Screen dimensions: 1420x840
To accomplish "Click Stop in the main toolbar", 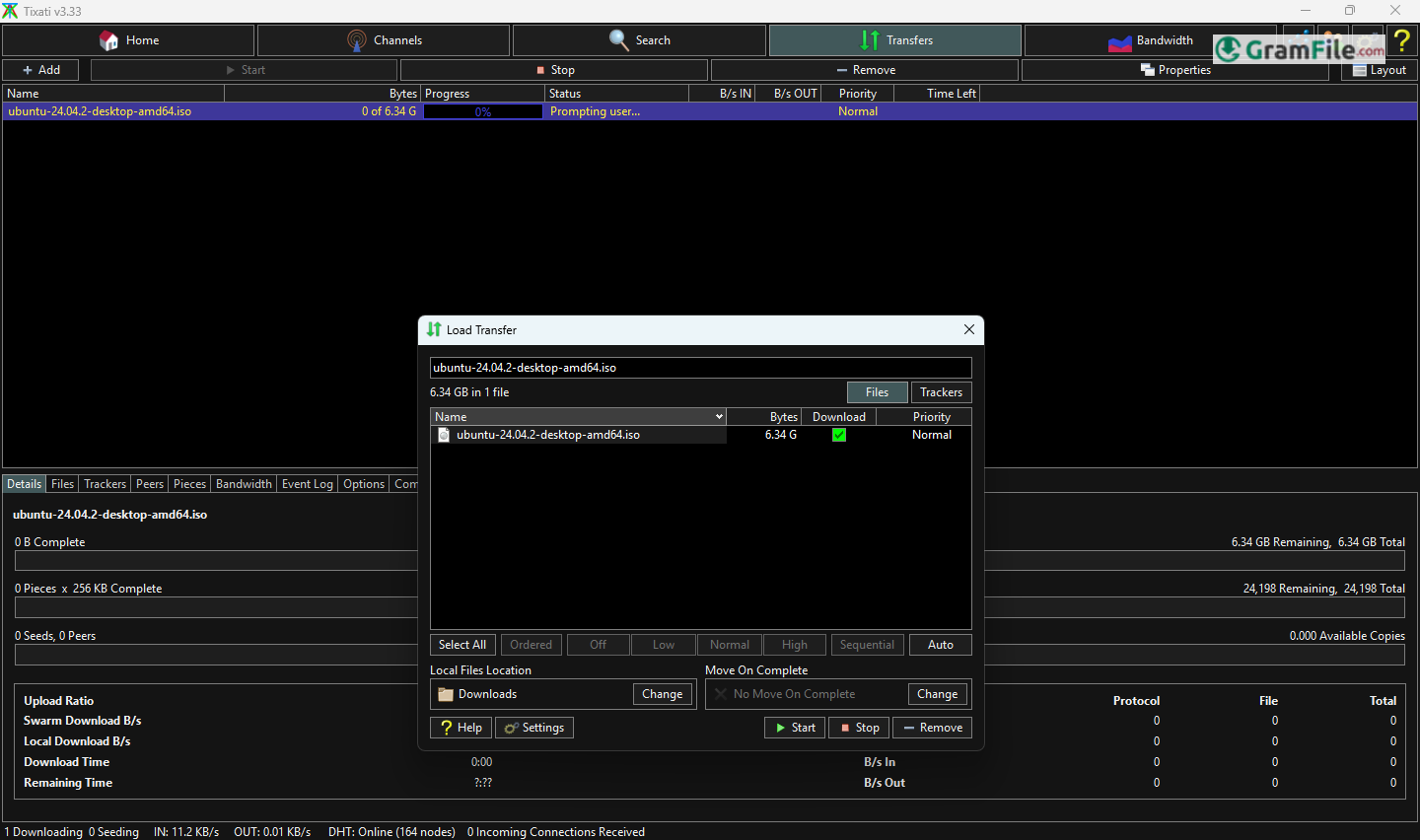I will click(x=554, y=70).
